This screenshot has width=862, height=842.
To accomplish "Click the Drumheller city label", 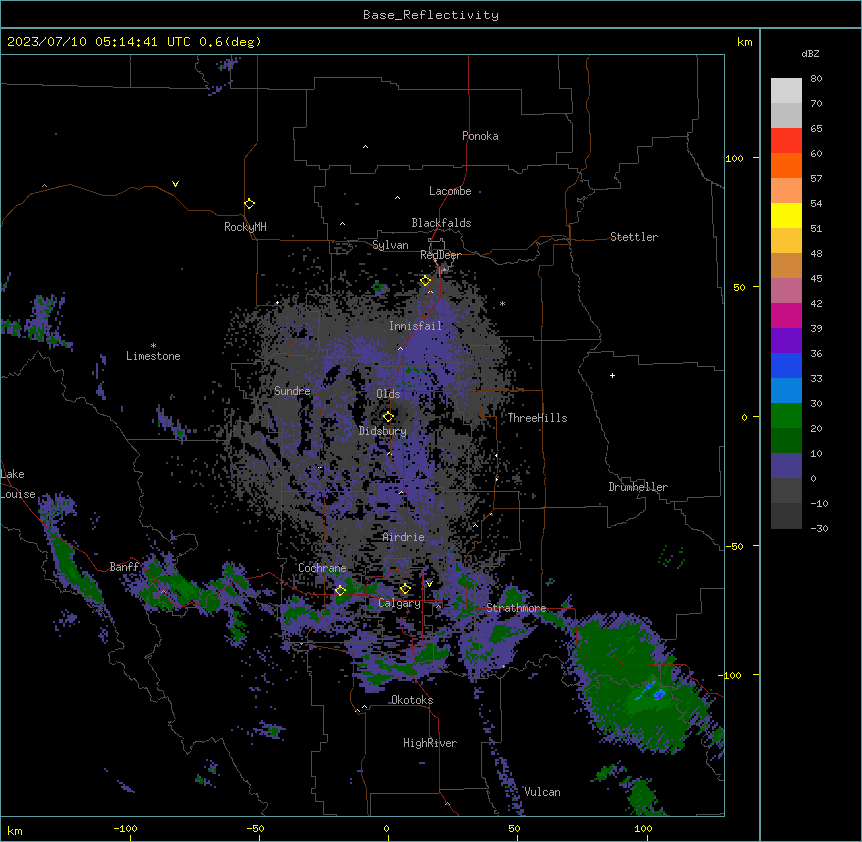I will pos(638,487).
